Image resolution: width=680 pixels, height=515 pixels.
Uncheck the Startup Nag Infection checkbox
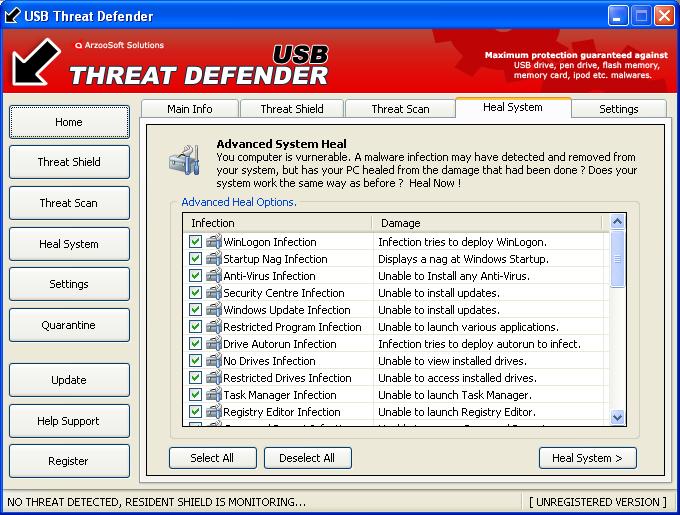coord(195,258)
